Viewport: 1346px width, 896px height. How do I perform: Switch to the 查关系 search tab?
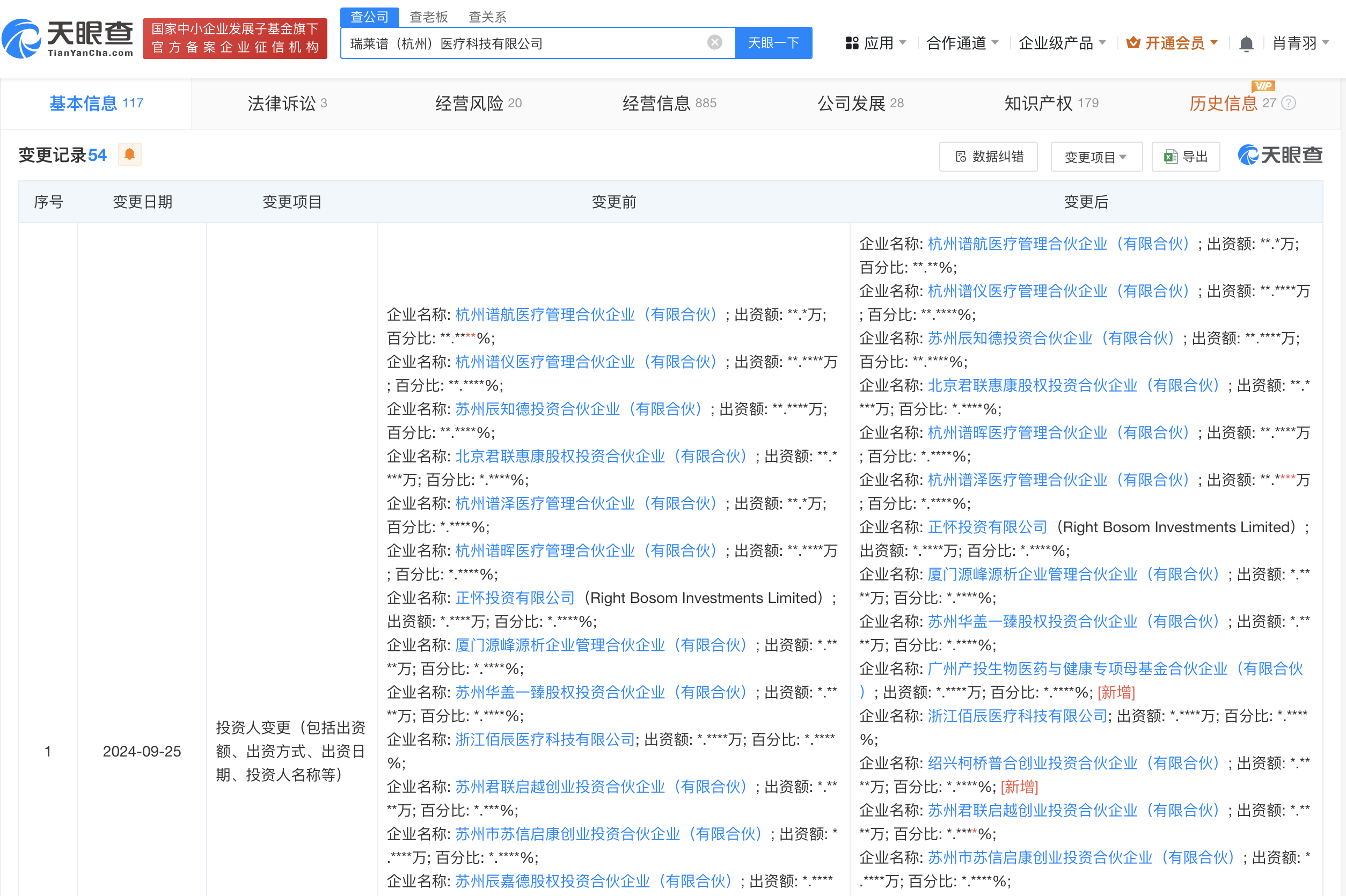(487, 17)
